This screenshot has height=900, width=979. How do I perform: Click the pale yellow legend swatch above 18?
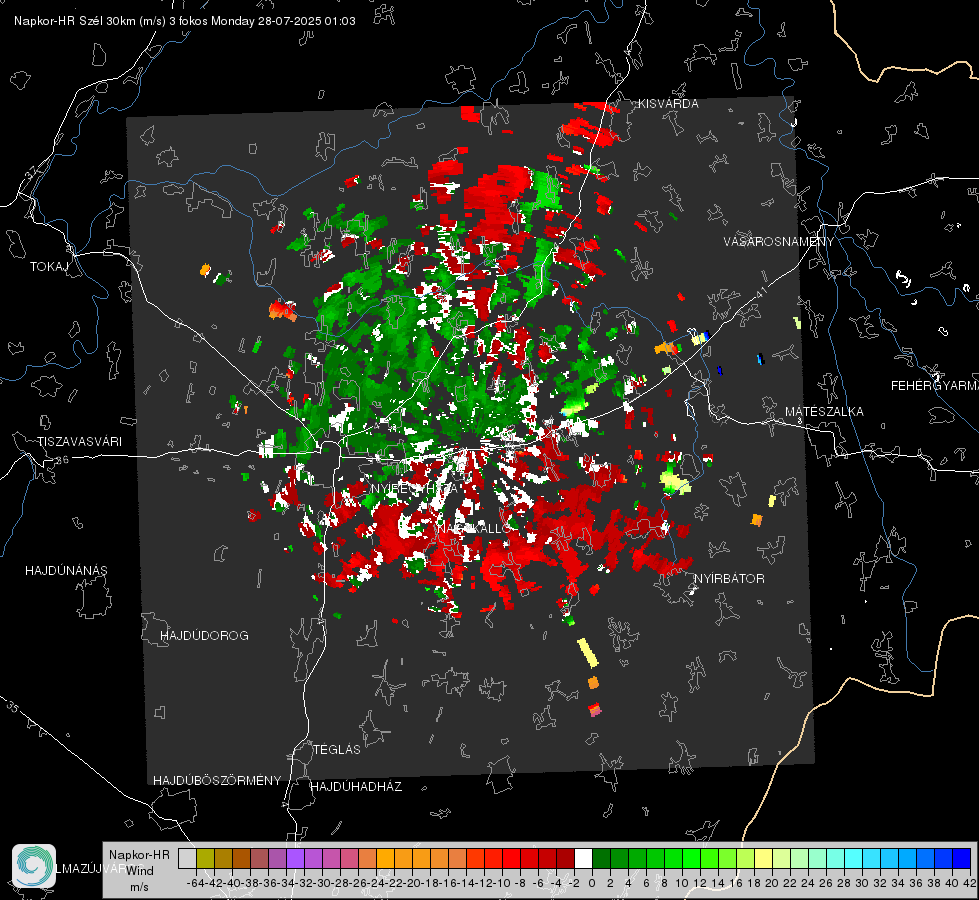[763, 859]
